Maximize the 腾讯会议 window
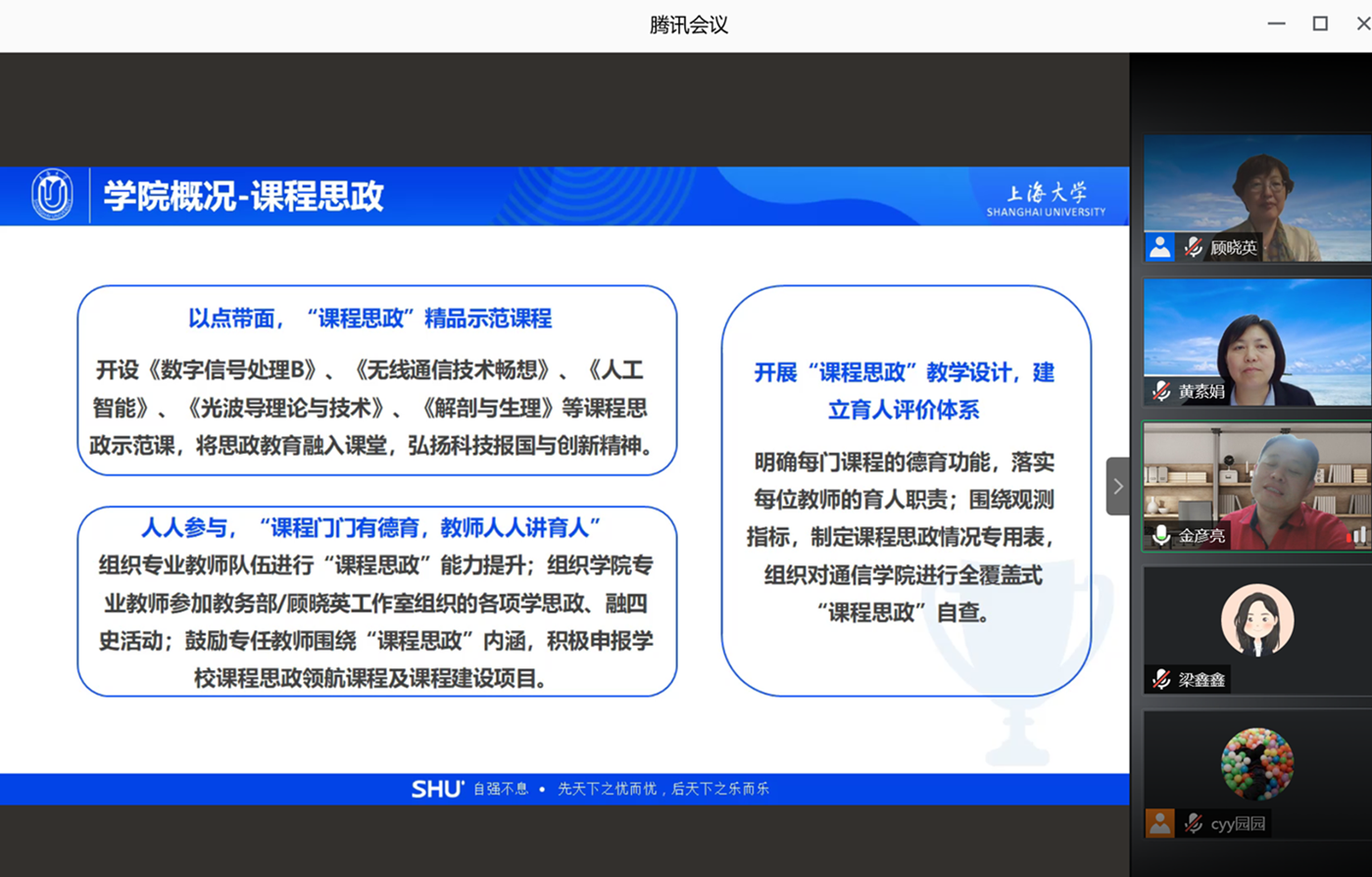Image resolution: width=1372 pixels, height=877 pixels. 1320,24
